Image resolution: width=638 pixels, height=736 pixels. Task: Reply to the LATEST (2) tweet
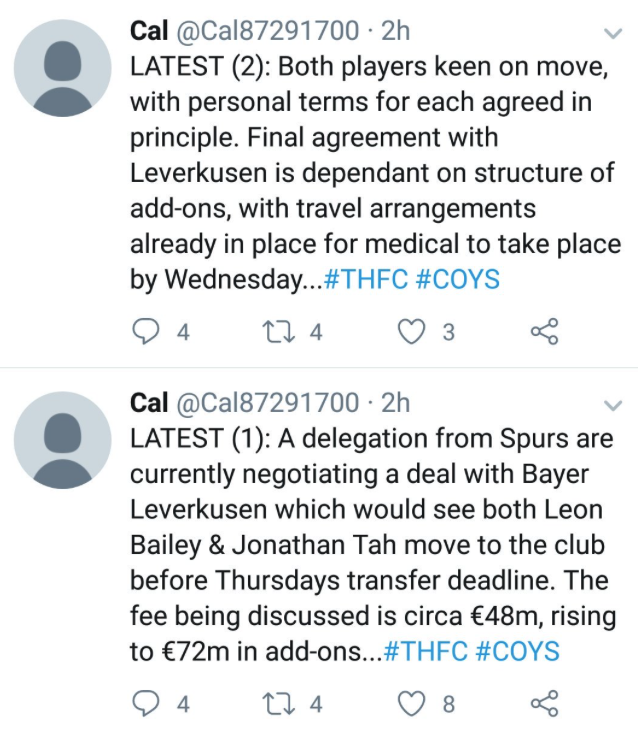coord(145,331)
